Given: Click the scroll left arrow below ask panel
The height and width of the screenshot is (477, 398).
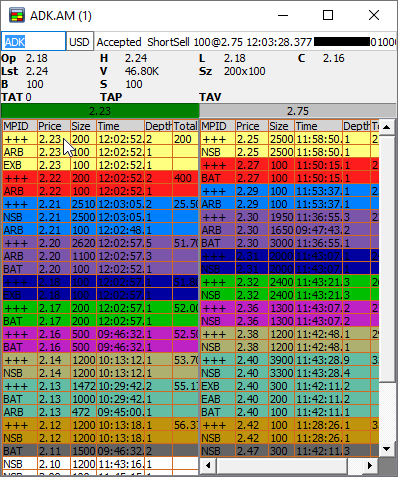Looking at the screenshot, I should [x=208, y=465].
